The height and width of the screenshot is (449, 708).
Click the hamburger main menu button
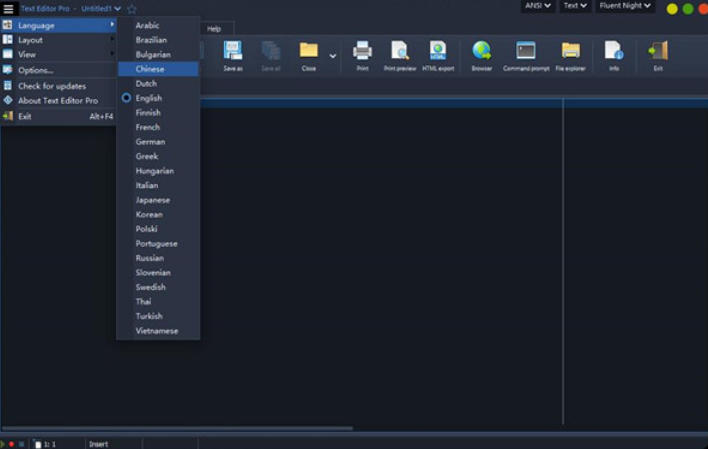pos(8,8)
